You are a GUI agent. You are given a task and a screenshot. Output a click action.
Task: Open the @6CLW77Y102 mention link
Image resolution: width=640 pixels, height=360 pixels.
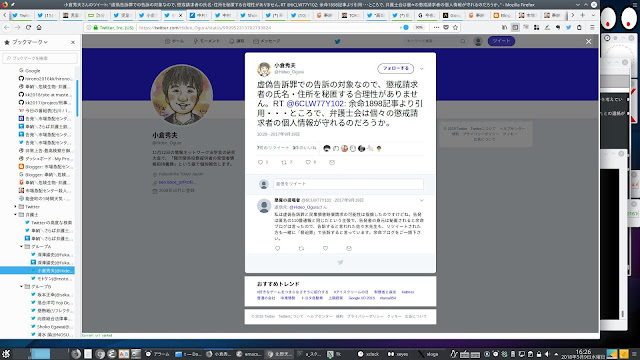click(316, 104)
